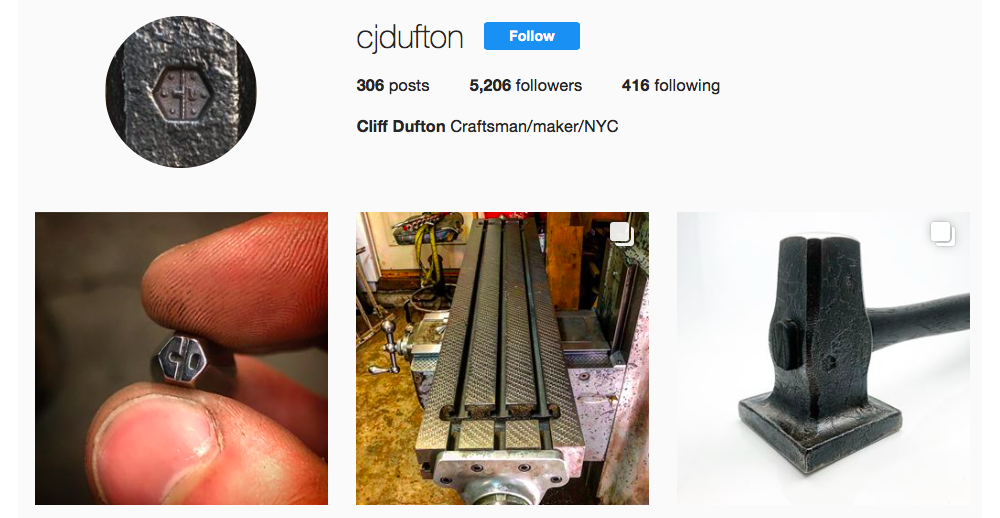Click the 306 posts count
The image size is (1000, 518).
[392, 85]
